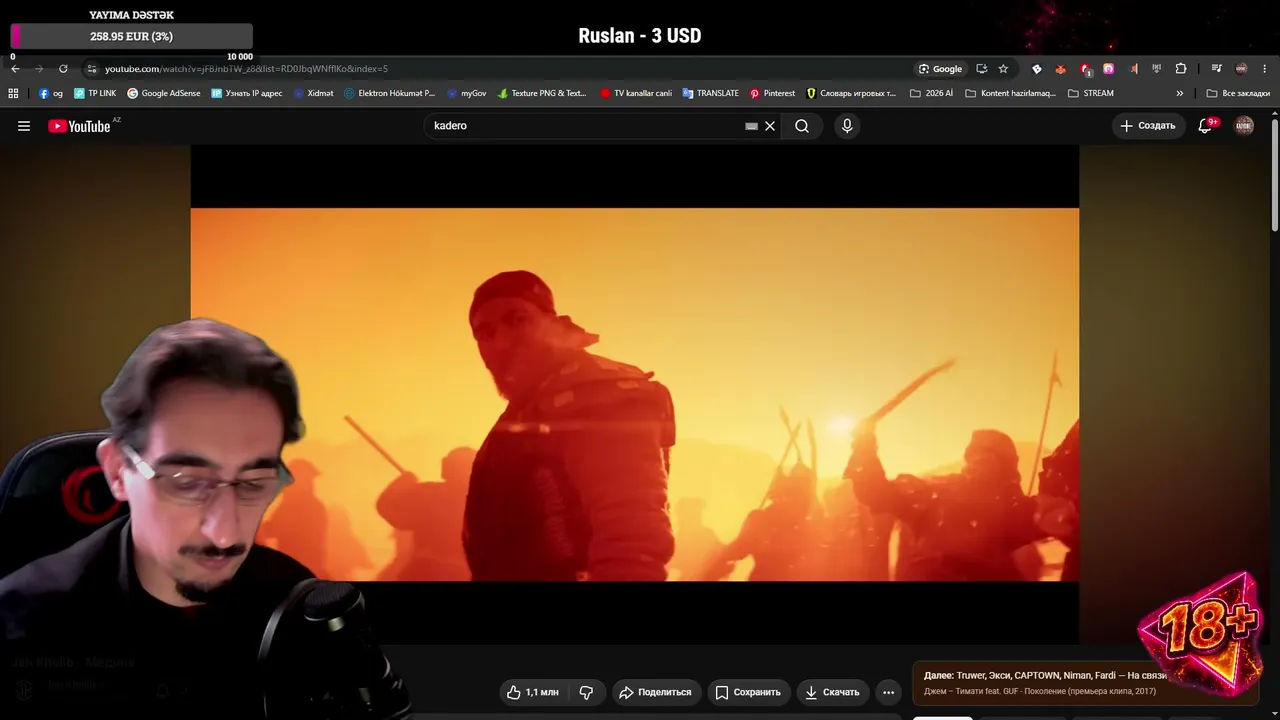
Task: Go to the YouTube home logo
Action: [80, 126]
